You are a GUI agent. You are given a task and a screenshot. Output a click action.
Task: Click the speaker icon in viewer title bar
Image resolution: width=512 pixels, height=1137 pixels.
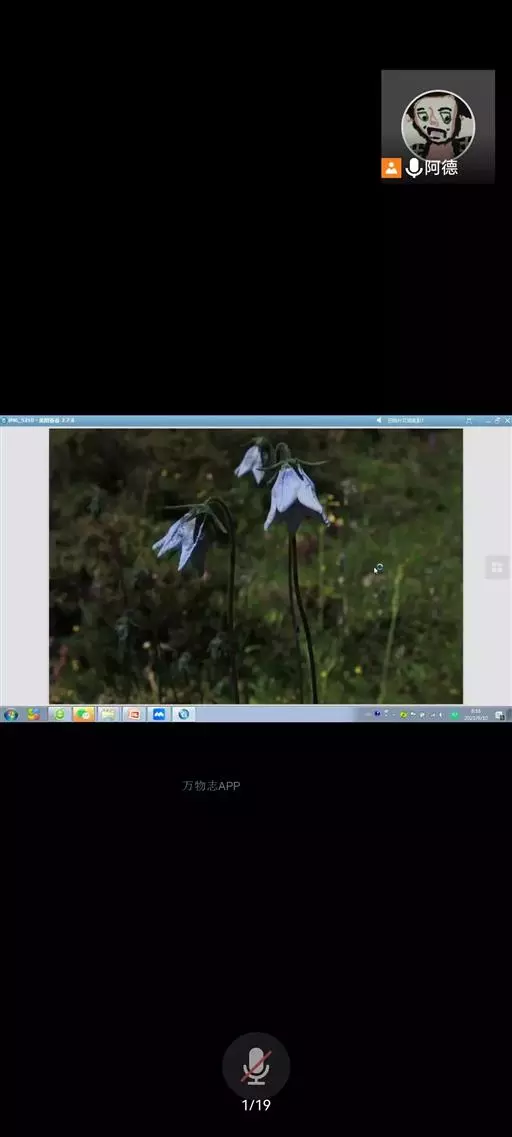click(379, 420)
